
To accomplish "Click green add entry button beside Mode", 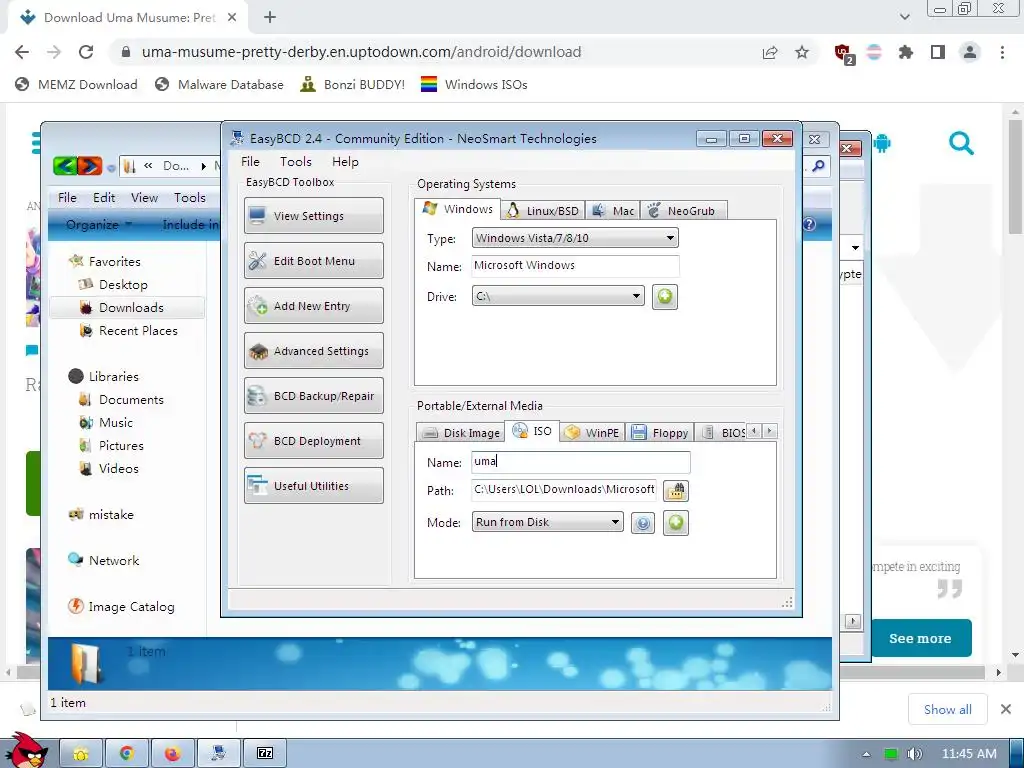I will (676, 522).
